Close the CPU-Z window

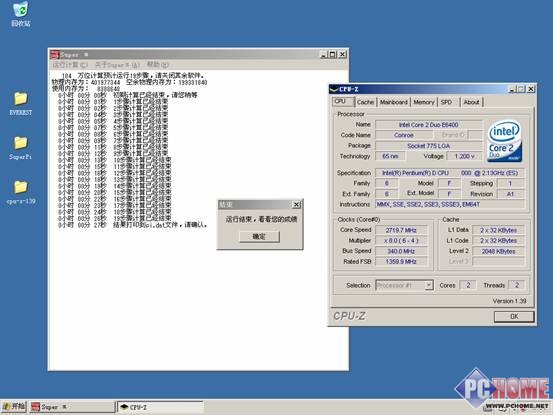coord(531,89)
